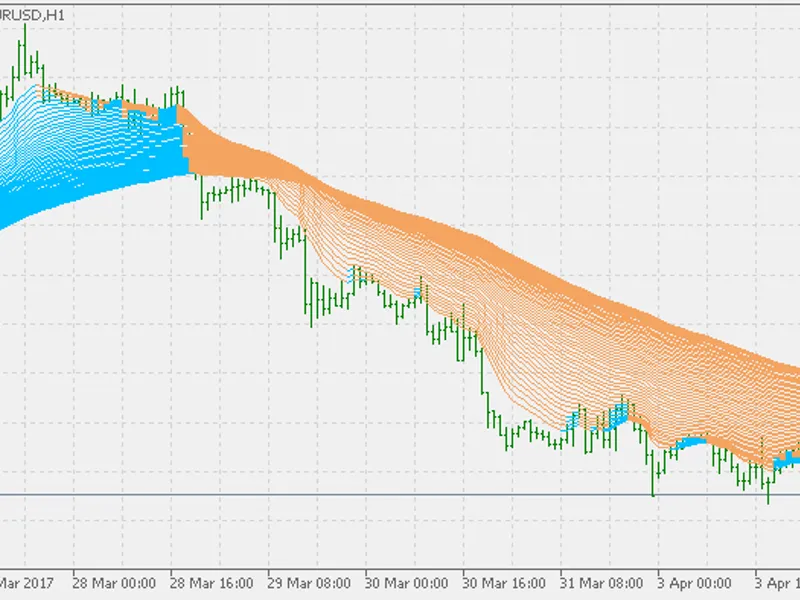
Task: Click the horizontal gray price level line
Action: [x=400, y=494]
